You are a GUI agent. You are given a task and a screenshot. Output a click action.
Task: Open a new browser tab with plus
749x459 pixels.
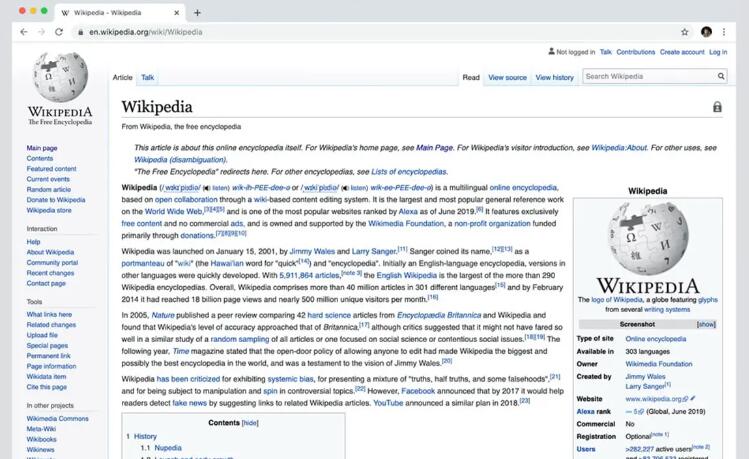tap(197, 13)
